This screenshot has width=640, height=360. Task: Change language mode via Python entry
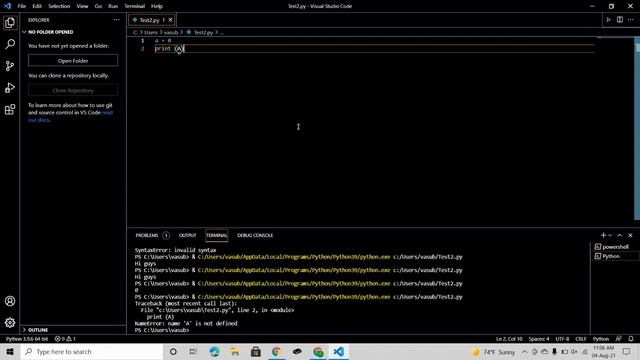(x=600, y=339)
